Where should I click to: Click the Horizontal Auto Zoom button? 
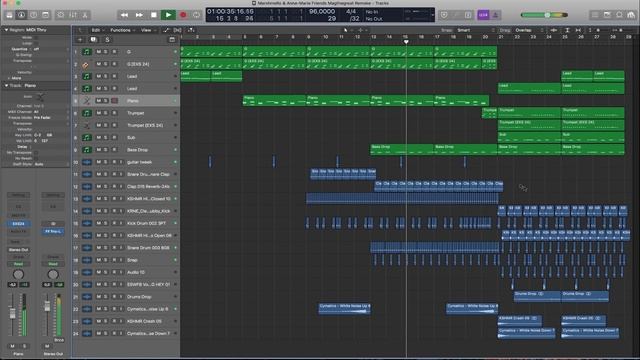coord(578,30)
